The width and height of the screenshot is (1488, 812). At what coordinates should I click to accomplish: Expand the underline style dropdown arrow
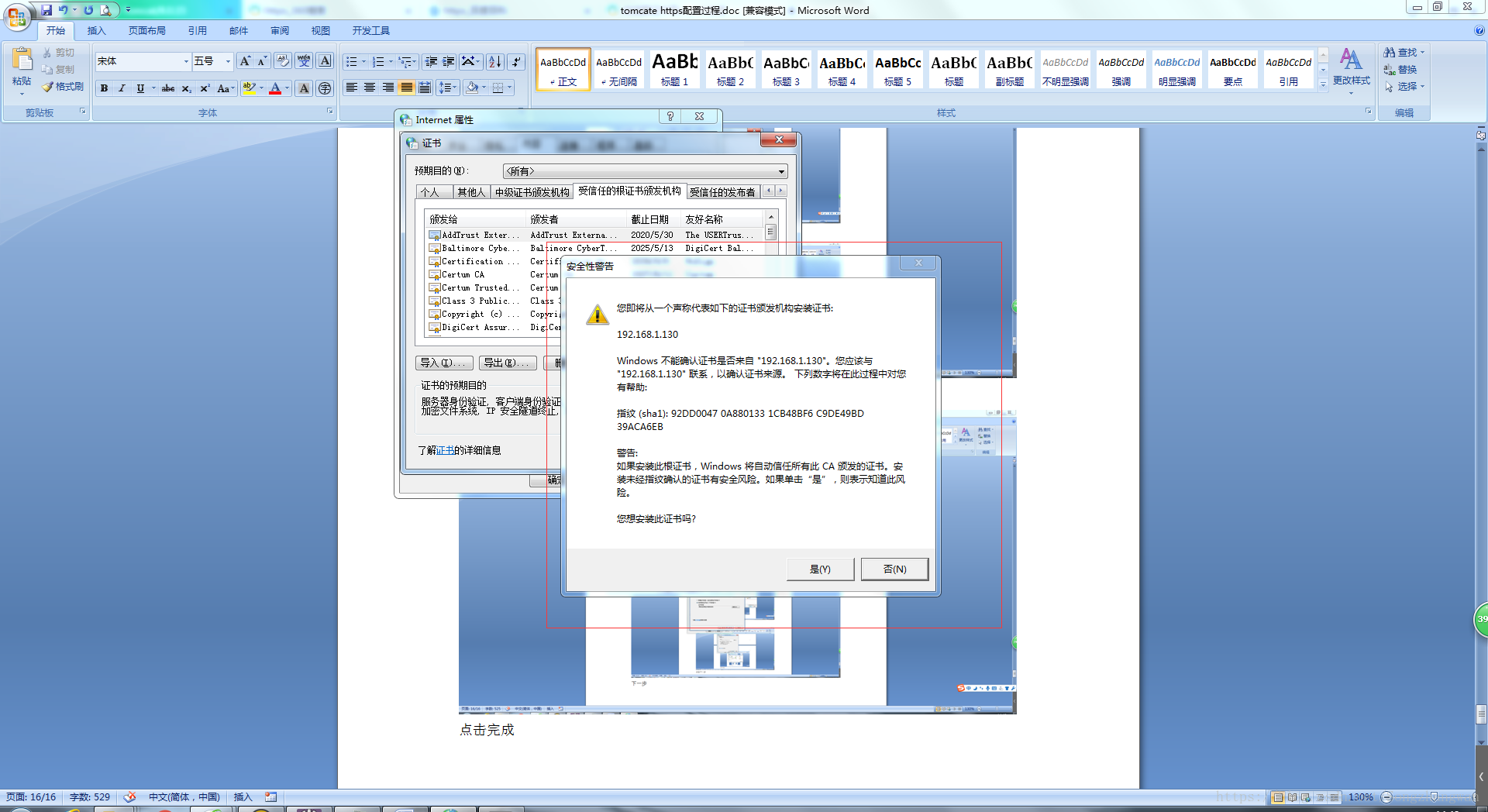pyautogui.click(x=153, y=88)
